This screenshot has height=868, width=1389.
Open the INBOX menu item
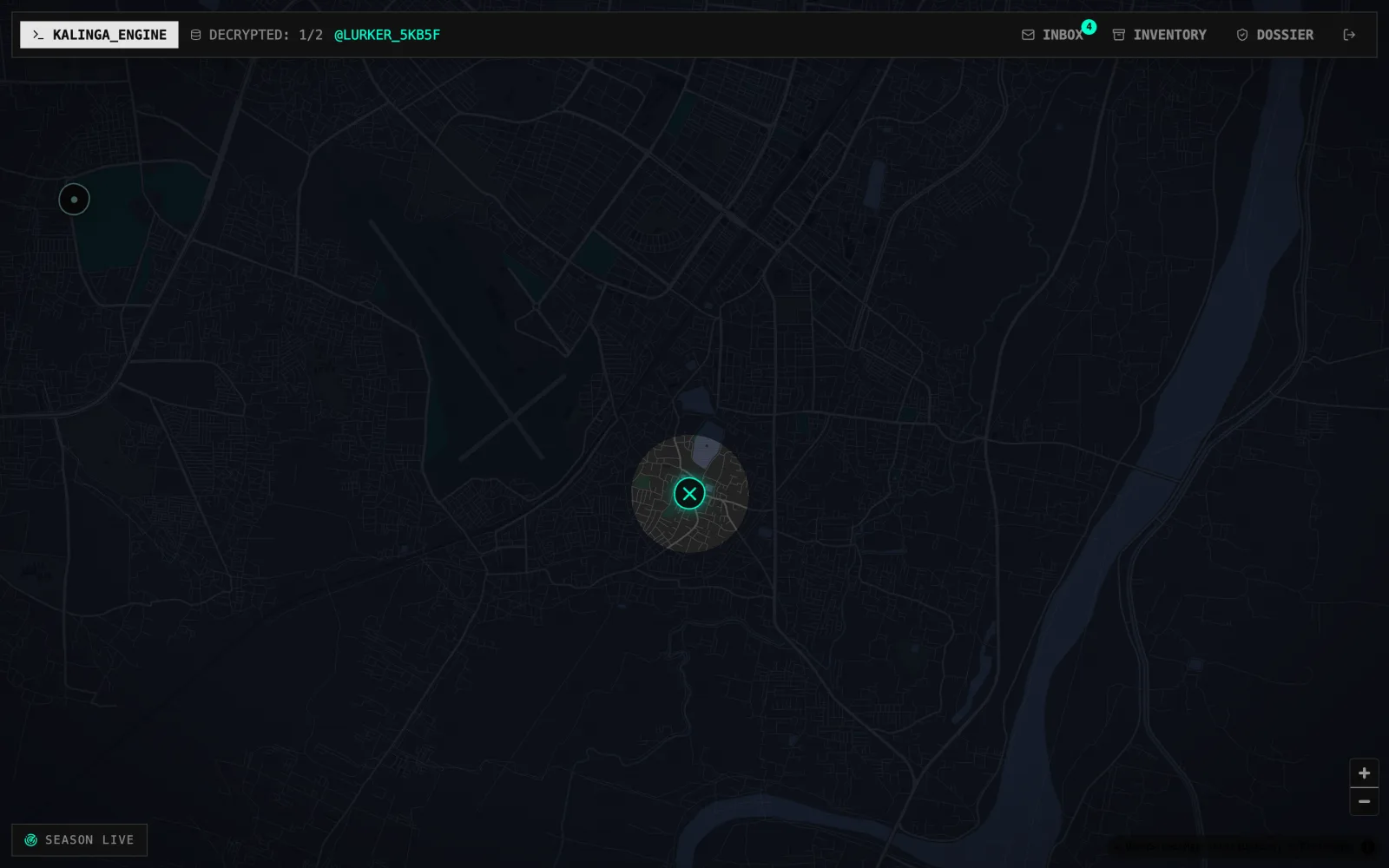1052,35
